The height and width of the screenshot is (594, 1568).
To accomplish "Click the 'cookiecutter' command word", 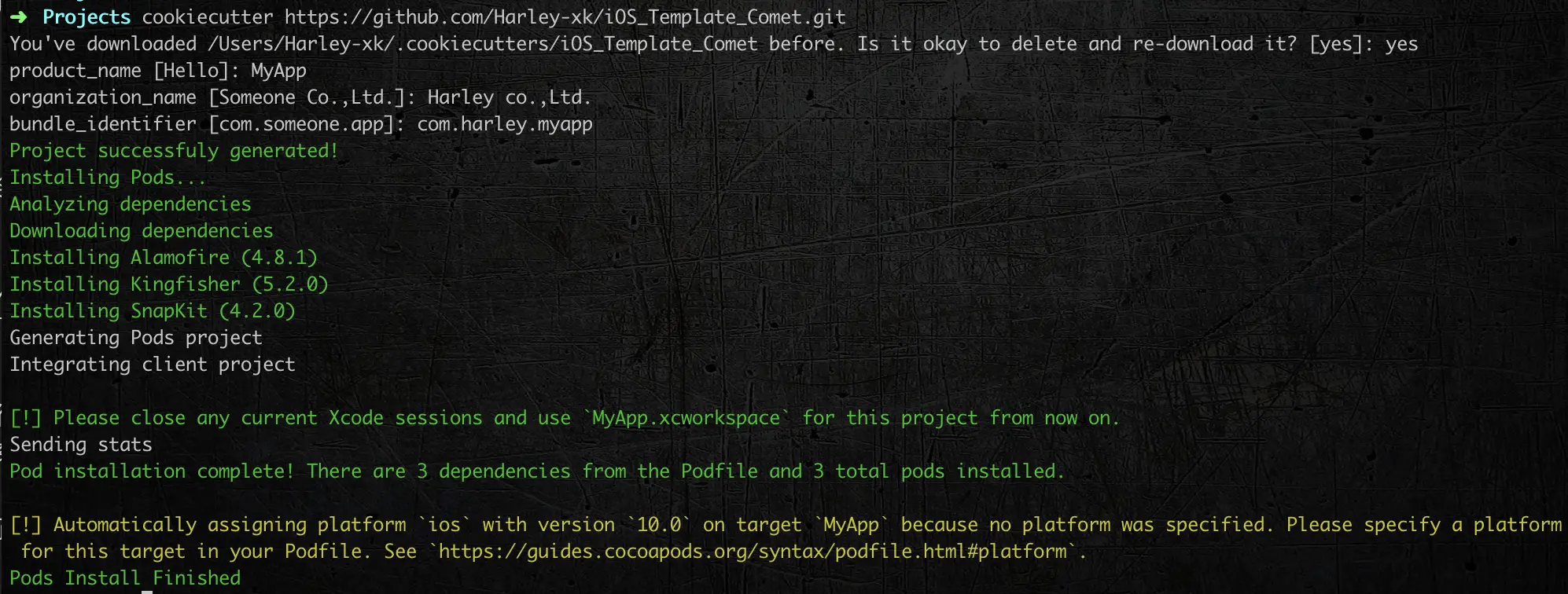I will tap(208, 17).
